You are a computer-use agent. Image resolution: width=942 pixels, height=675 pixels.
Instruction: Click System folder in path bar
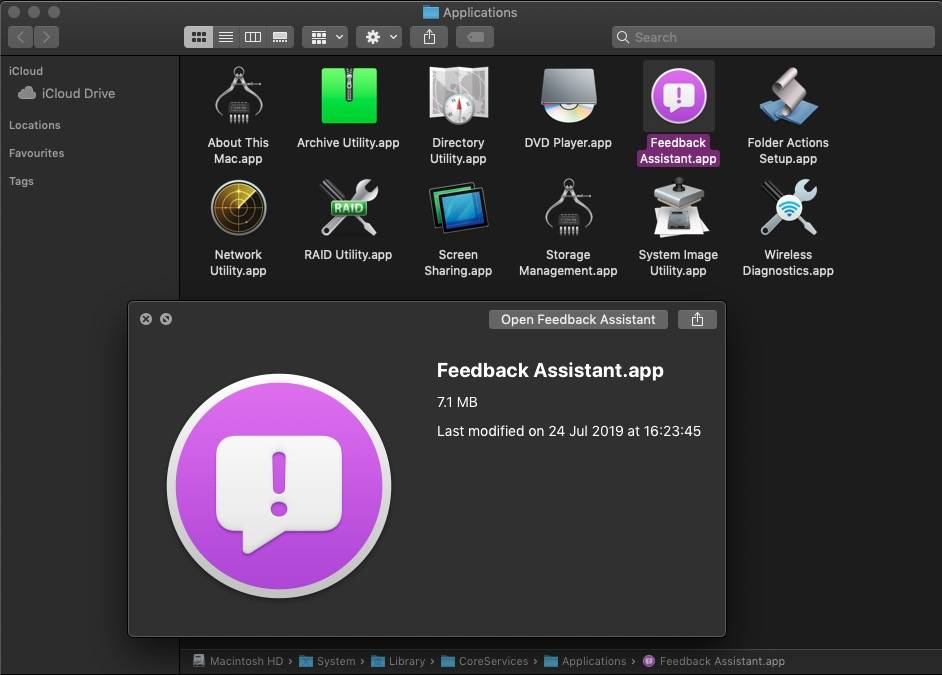[x=327, y=661]
